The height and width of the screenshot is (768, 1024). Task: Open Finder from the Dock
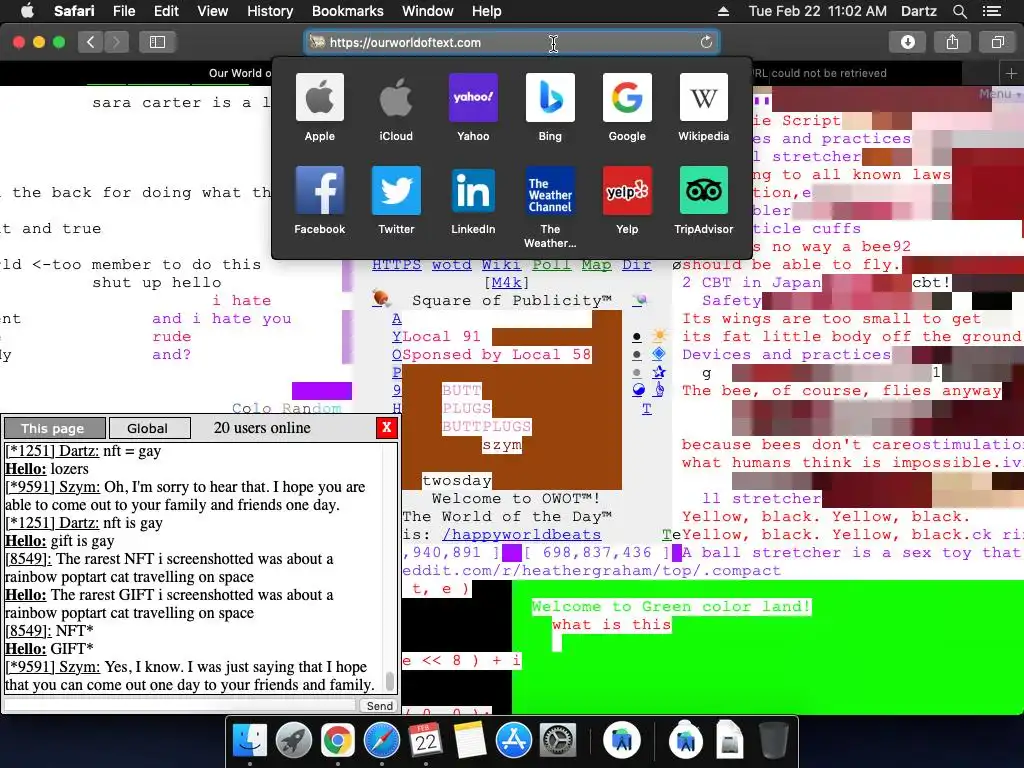(250, 741)
